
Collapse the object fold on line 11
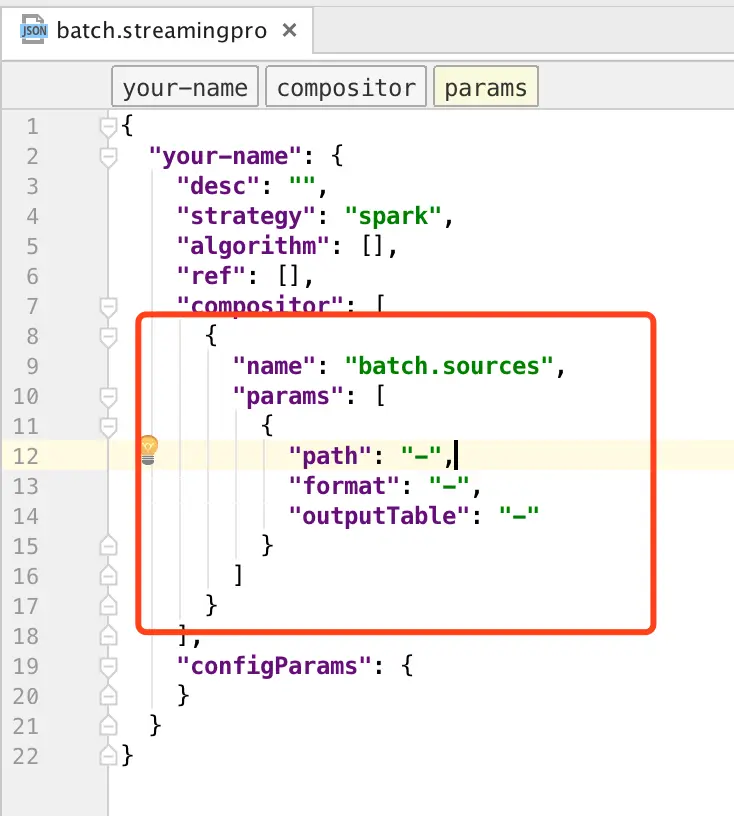point(108,427)
